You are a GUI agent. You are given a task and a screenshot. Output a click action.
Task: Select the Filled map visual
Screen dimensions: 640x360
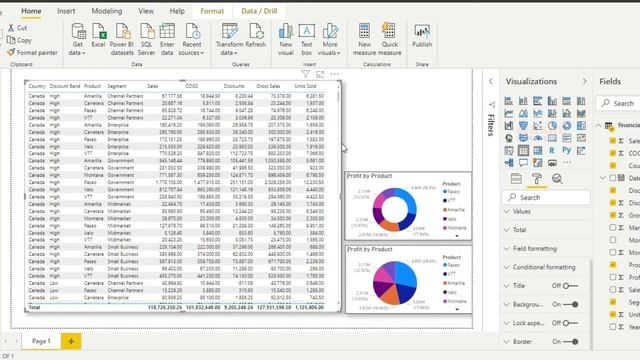click(523, 138)
